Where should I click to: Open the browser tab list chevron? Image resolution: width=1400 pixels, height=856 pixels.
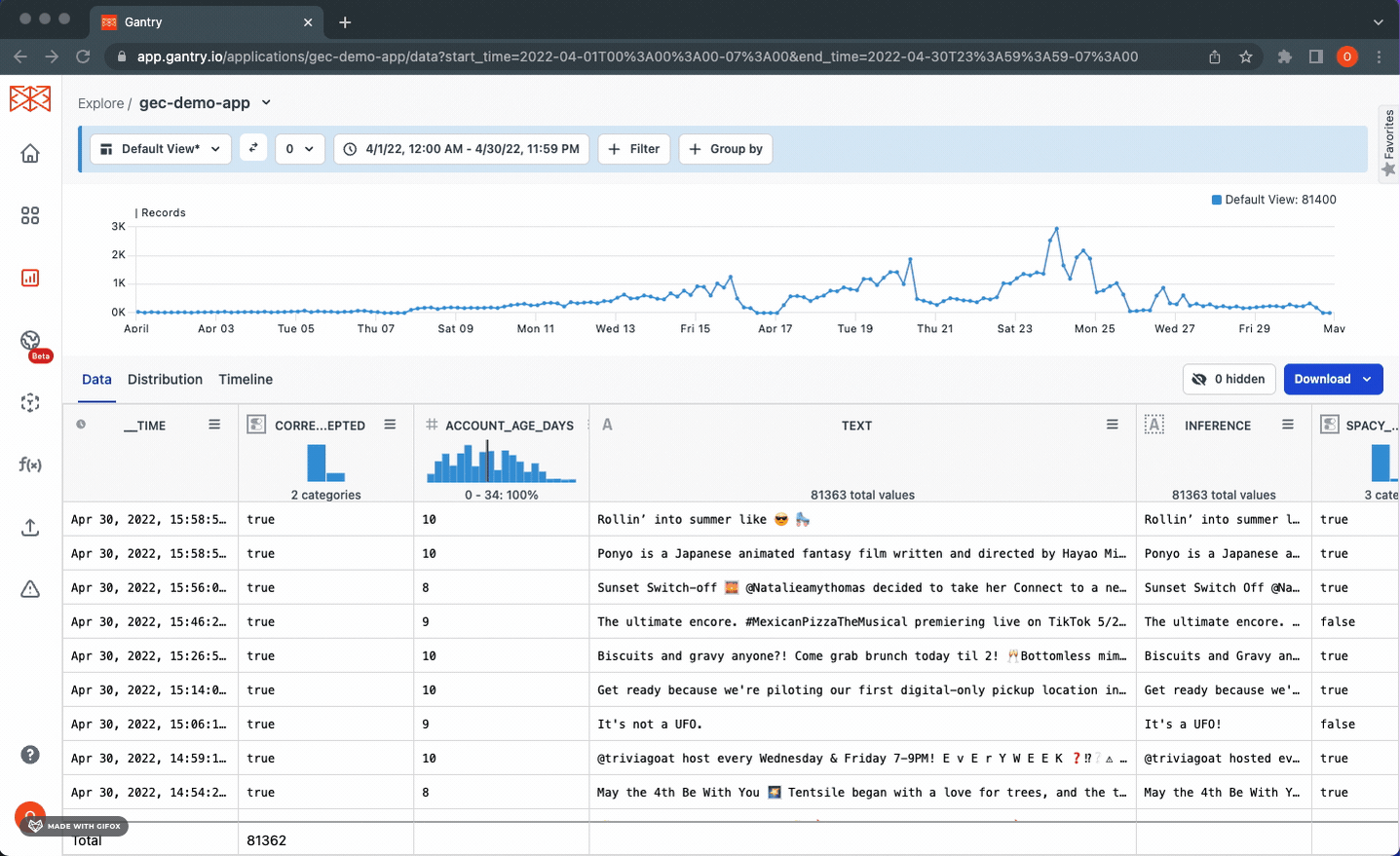pyautogui.click(x=1378, y=21)
